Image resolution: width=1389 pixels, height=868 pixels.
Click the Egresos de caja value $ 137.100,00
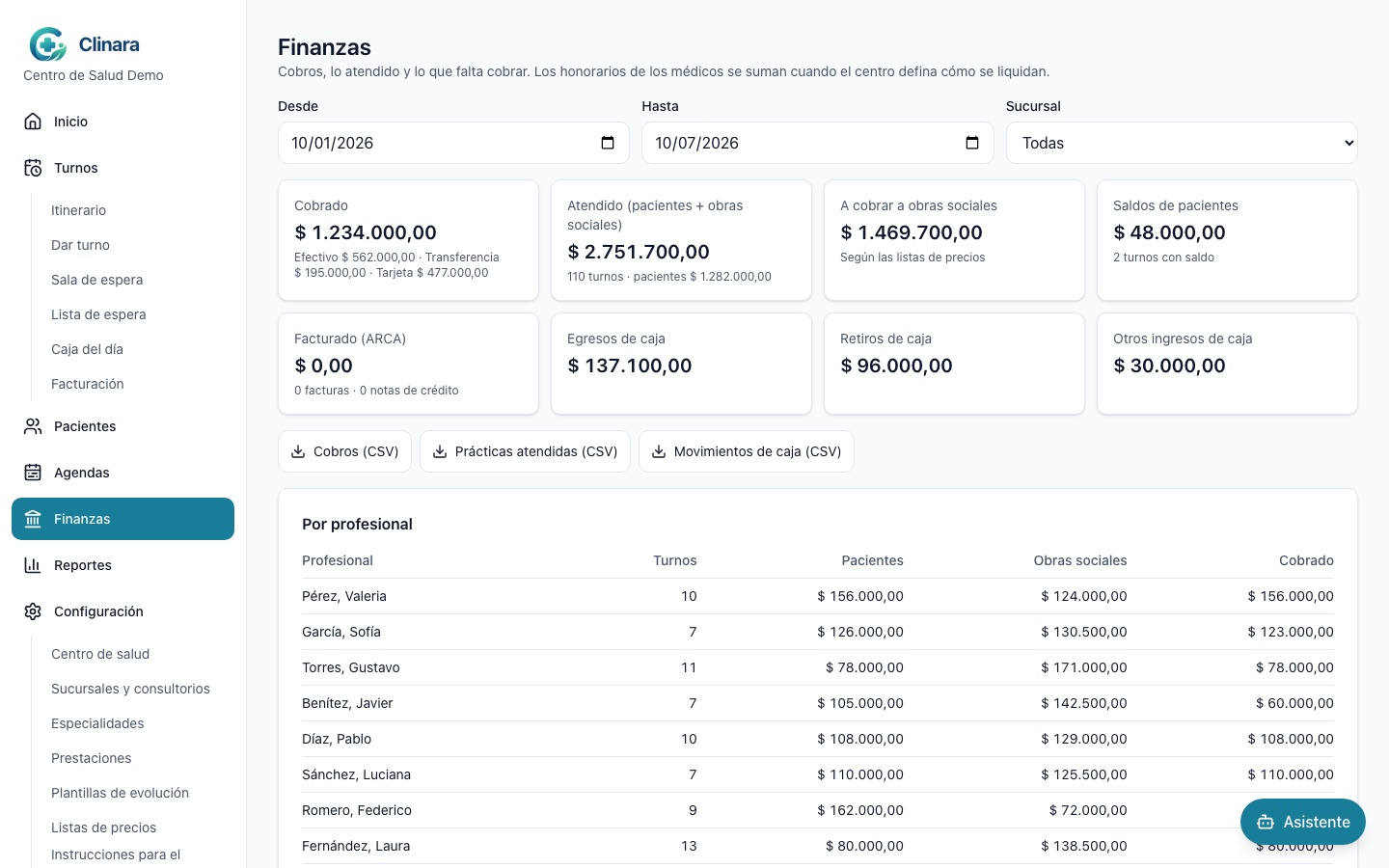click(x=630, y=366)
